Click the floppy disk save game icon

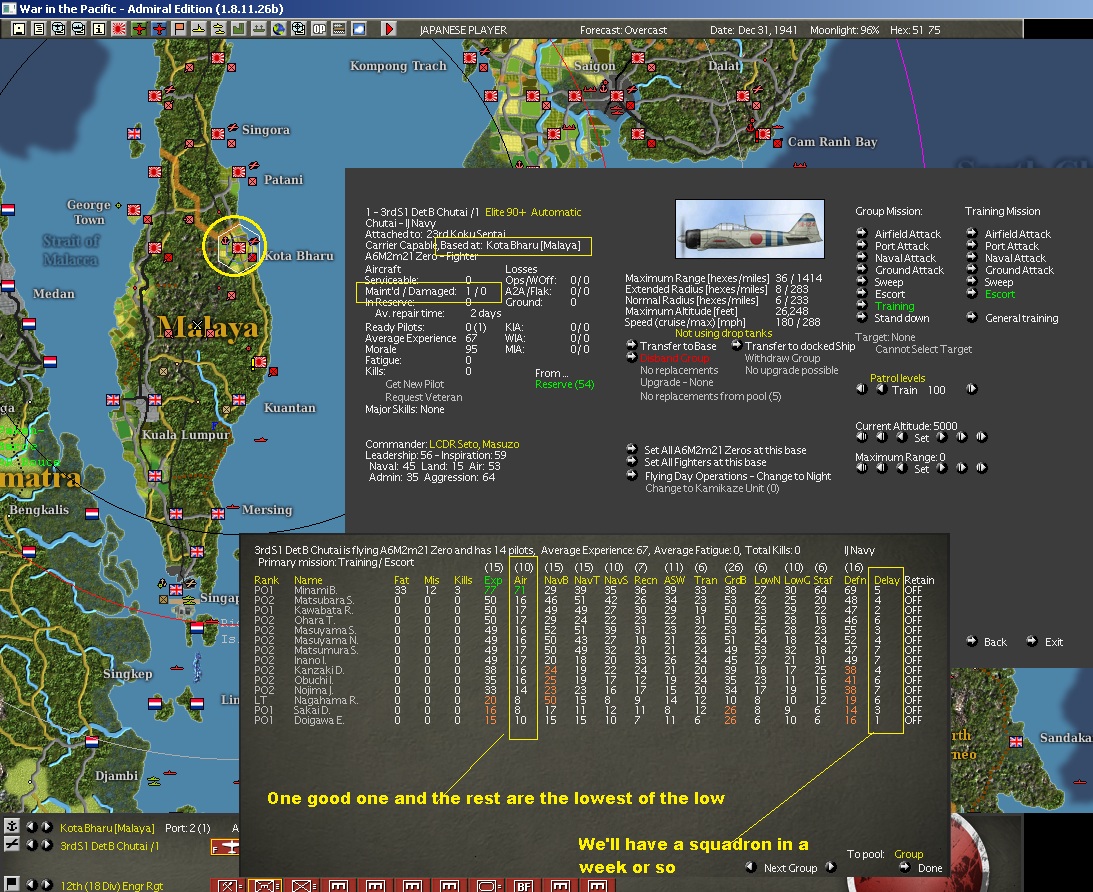19,29
